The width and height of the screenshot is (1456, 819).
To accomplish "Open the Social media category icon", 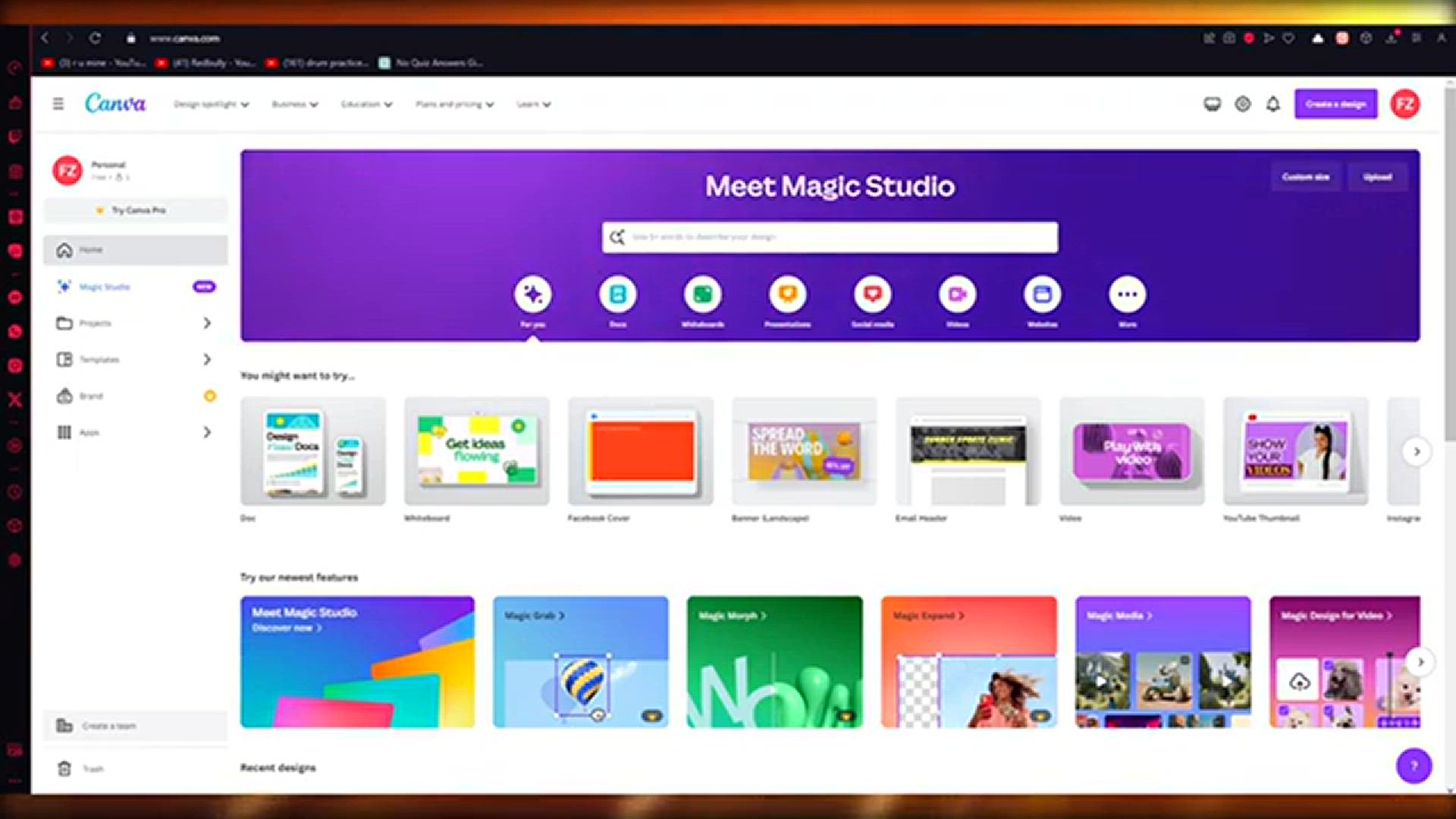I will click(x=873, y=294).
